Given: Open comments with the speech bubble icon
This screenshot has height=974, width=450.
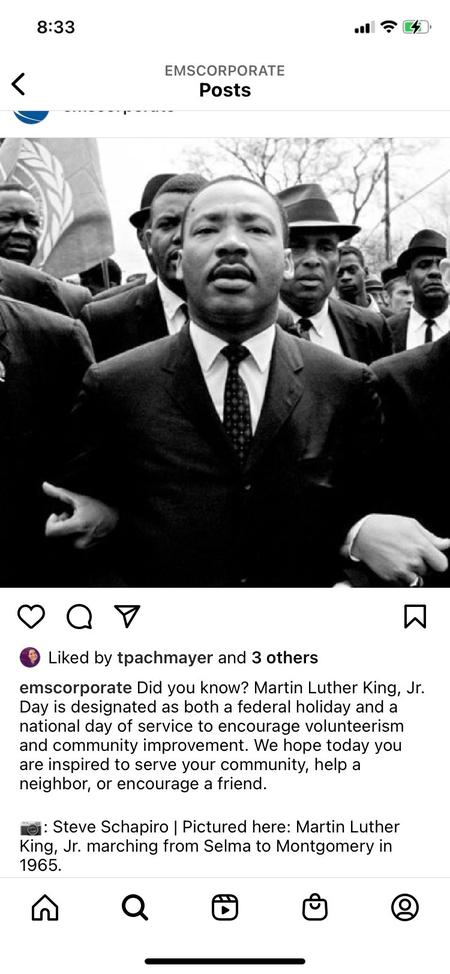Looking at the screenshot, I should coord(80,616).
